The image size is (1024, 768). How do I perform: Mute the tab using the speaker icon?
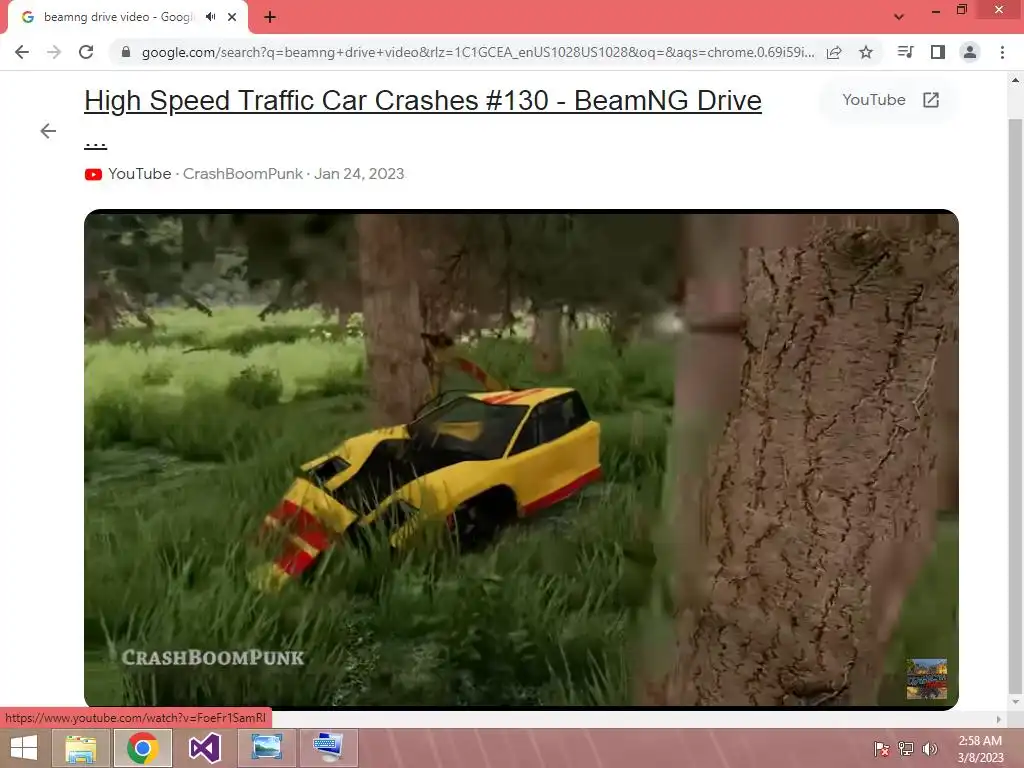210,17
